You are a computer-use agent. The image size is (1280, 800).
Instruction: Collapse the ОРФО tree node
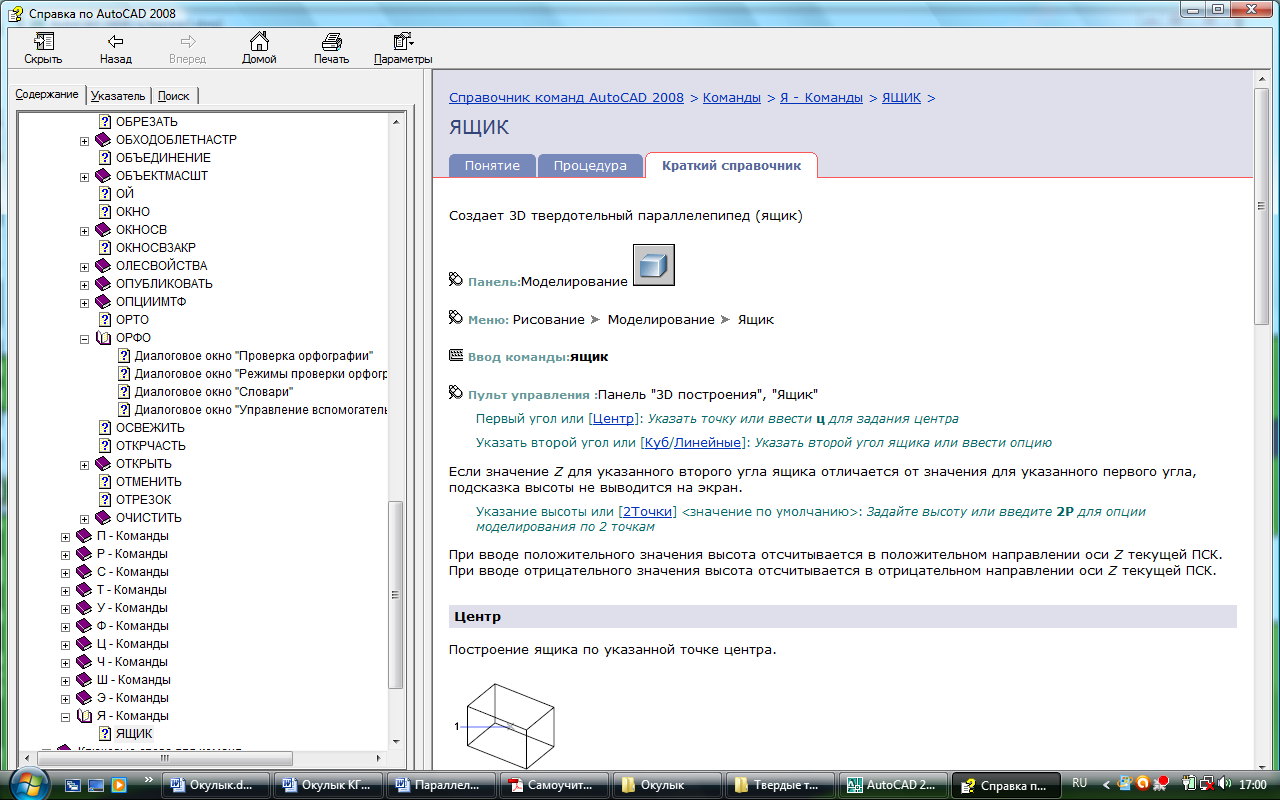(x=85, y=339)
